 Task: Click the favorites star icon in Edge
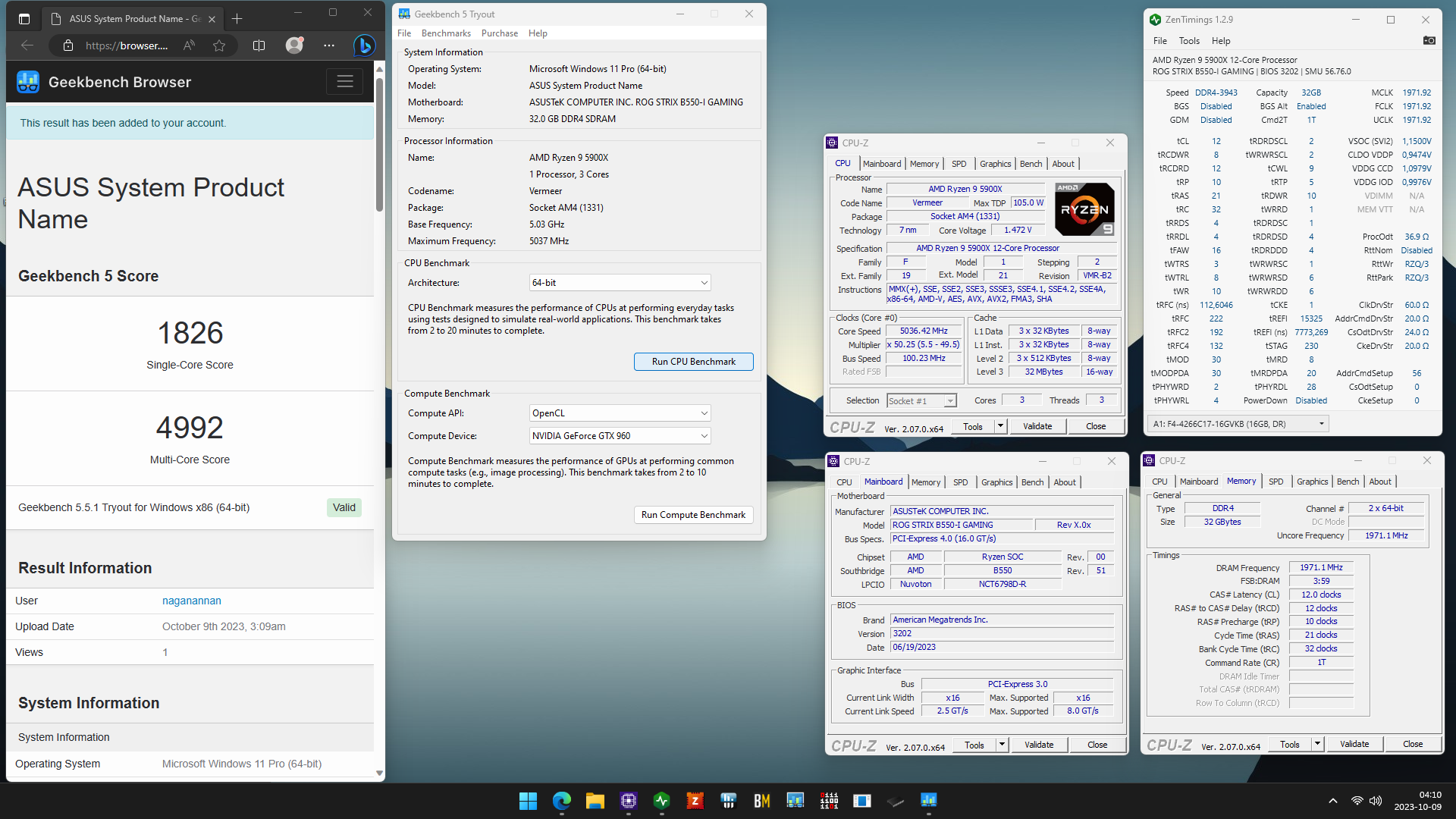click(219, 45)
